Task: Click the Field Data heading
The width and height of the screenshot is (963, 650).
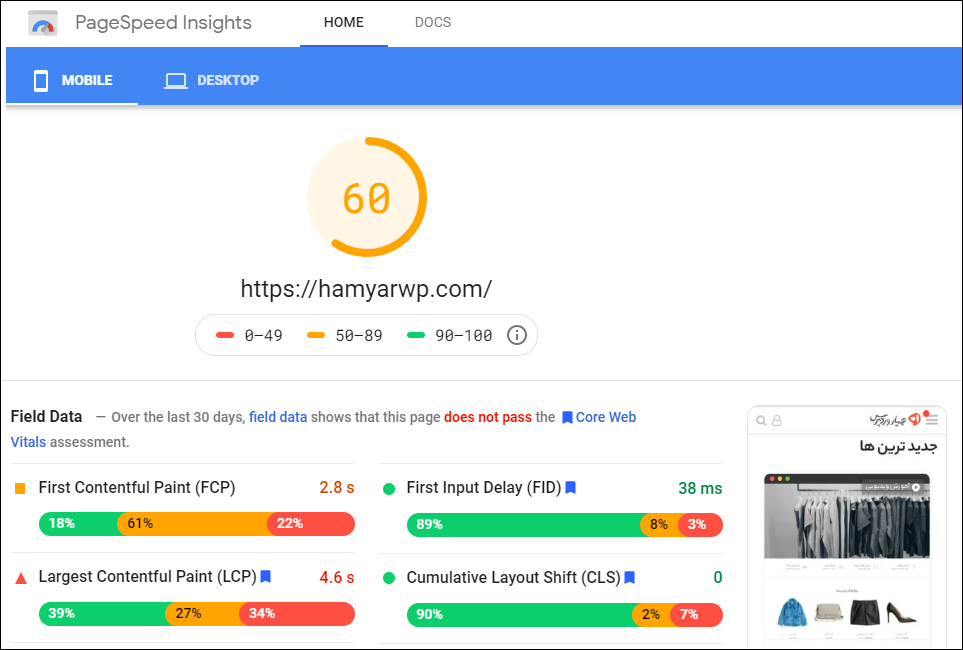Action: click(x=46, y=417)
